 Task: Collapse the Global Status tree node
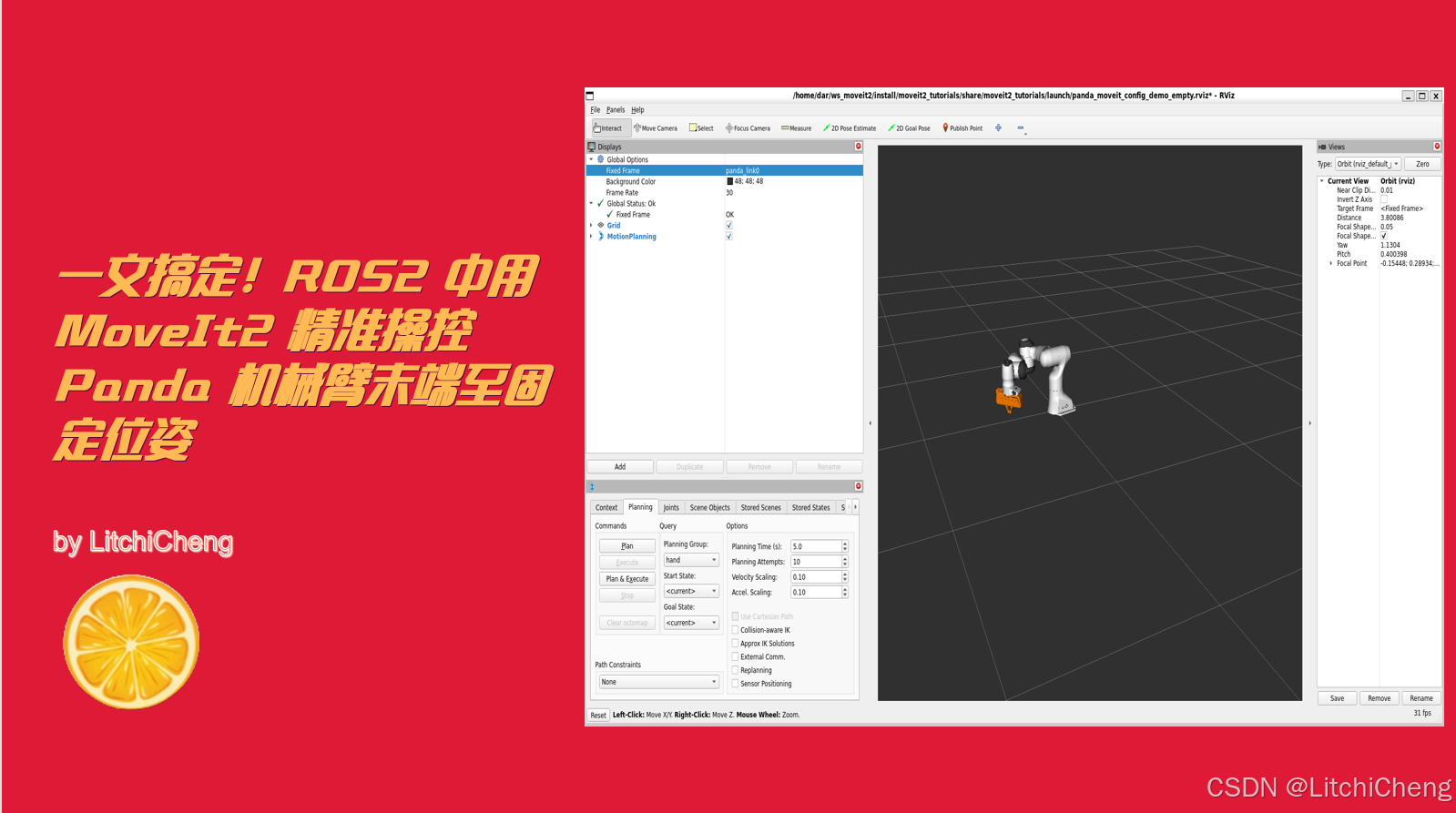(x=591, y=203)
